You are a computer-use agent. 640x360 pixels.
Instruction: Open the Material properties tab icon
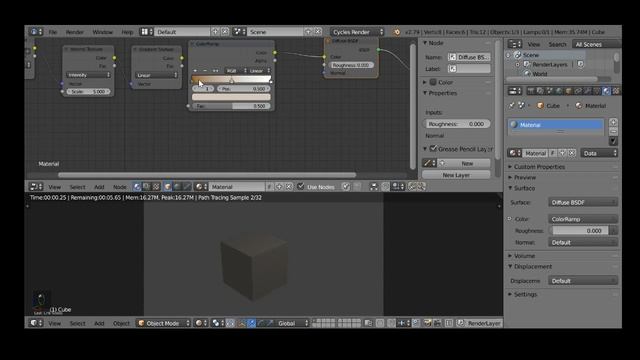pyautogui.click(x=607, y=91)
